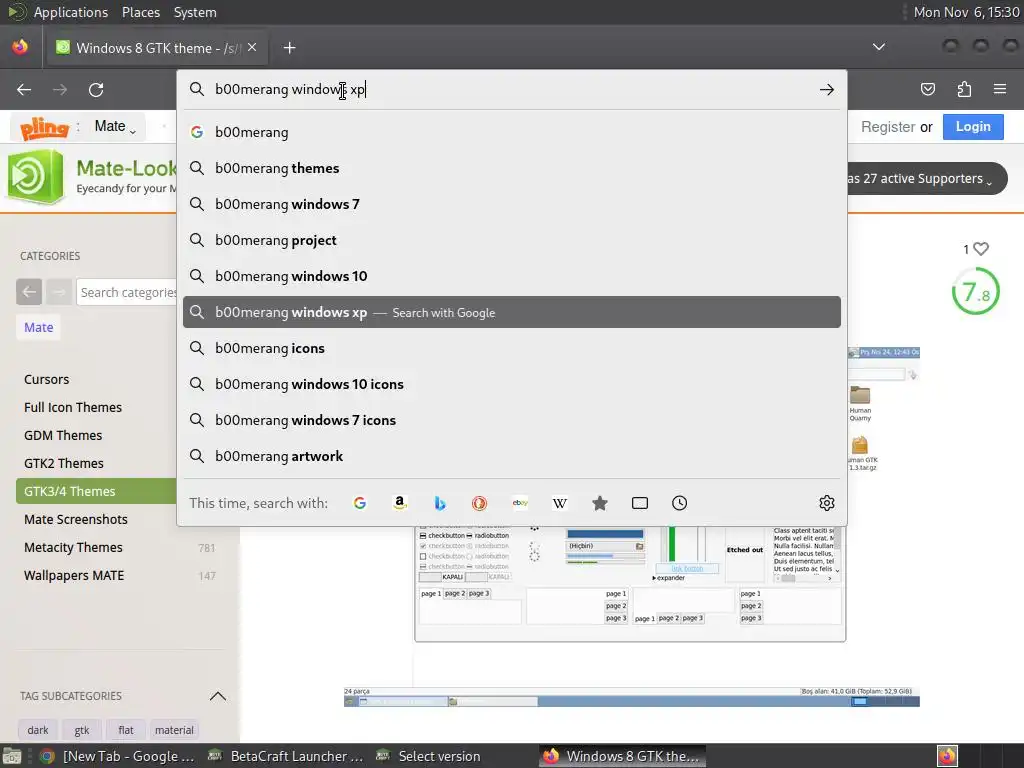Search this time with Wikipedia icon
The width and height of the screenshot is (1024, 768).
560,503
